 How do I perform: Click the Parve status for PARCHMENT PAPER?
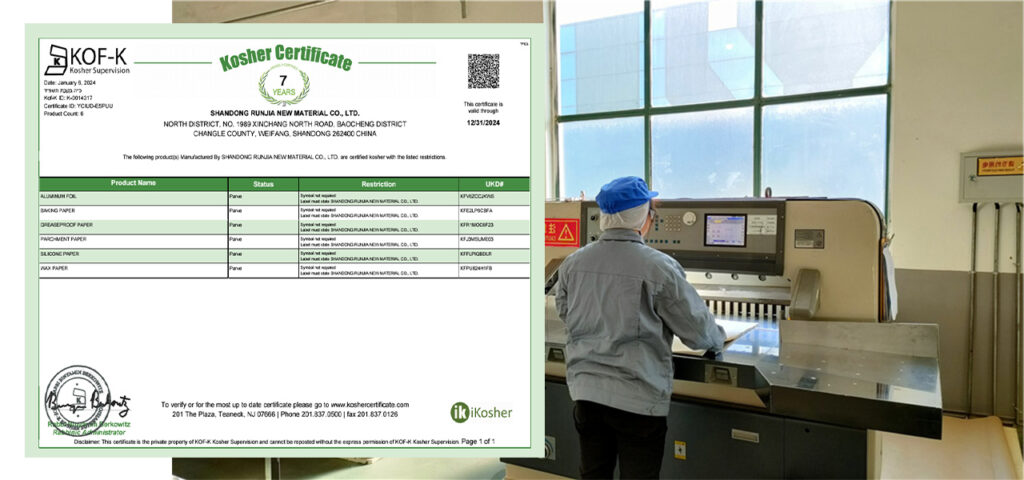coord(235,239)
